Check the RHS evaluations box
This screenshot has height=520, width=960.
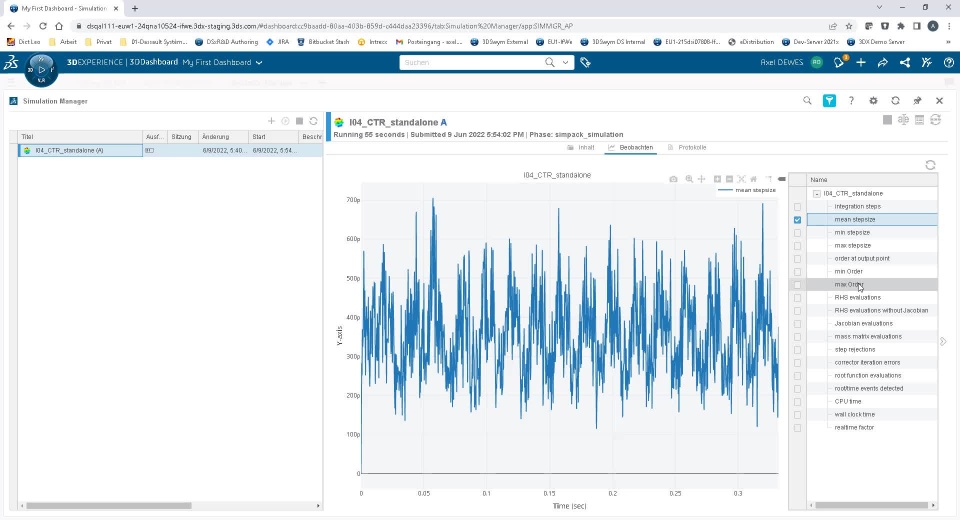coord(797,298)
